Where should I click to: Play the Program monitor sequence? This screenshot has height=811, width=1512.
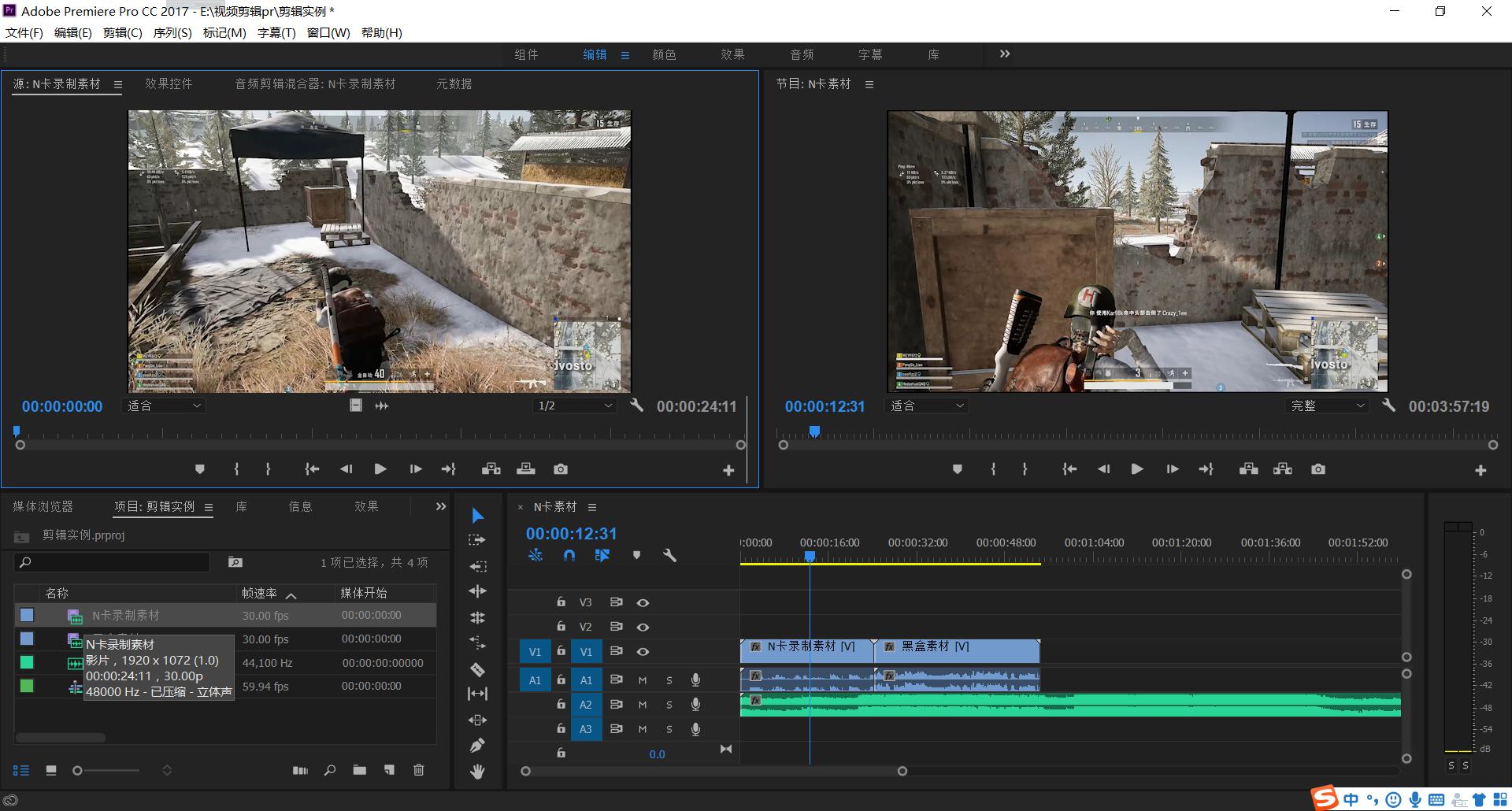pos(1136,469)
